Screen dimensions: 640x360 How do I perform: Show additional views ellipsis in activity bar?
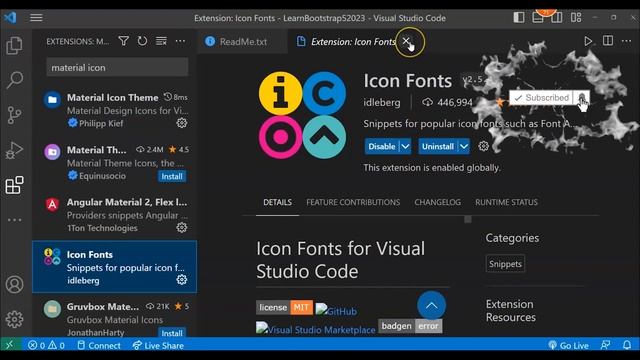14,220
